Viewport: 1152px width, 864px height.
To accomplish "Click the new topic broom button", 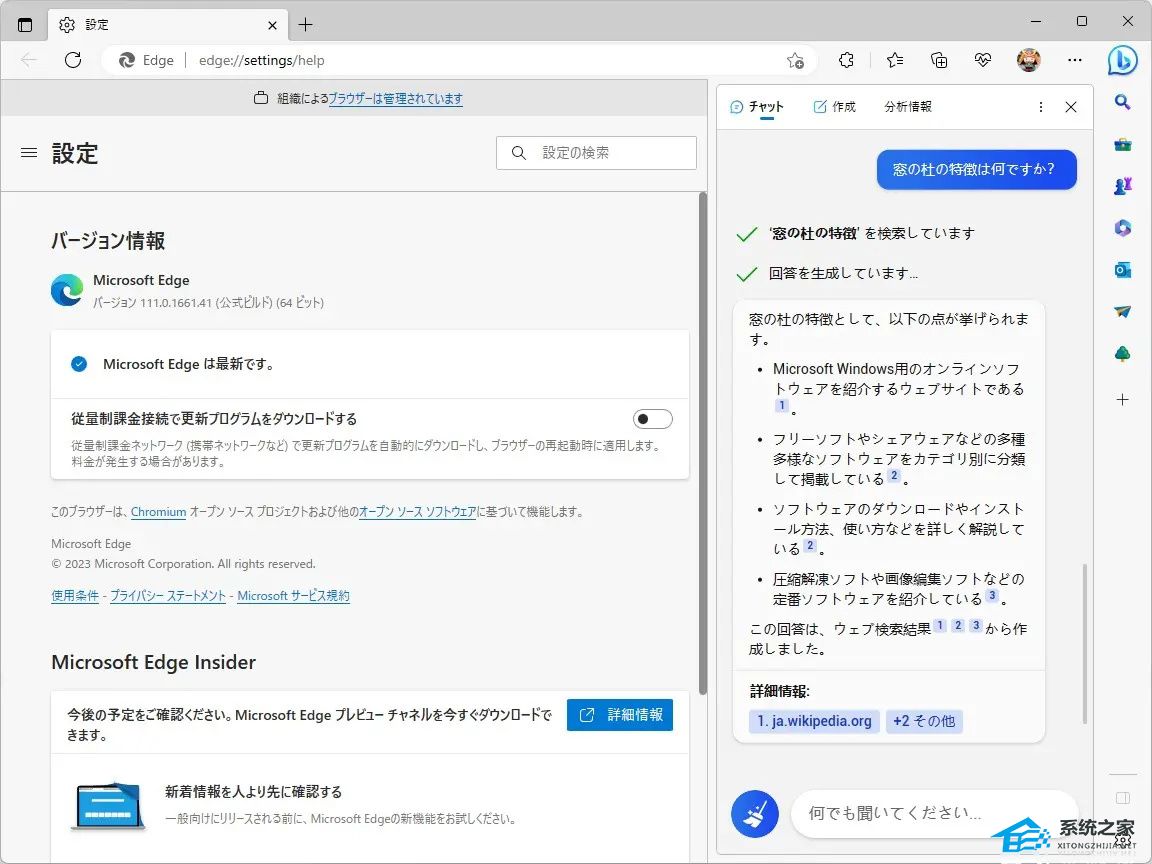I will pos(754,813).
